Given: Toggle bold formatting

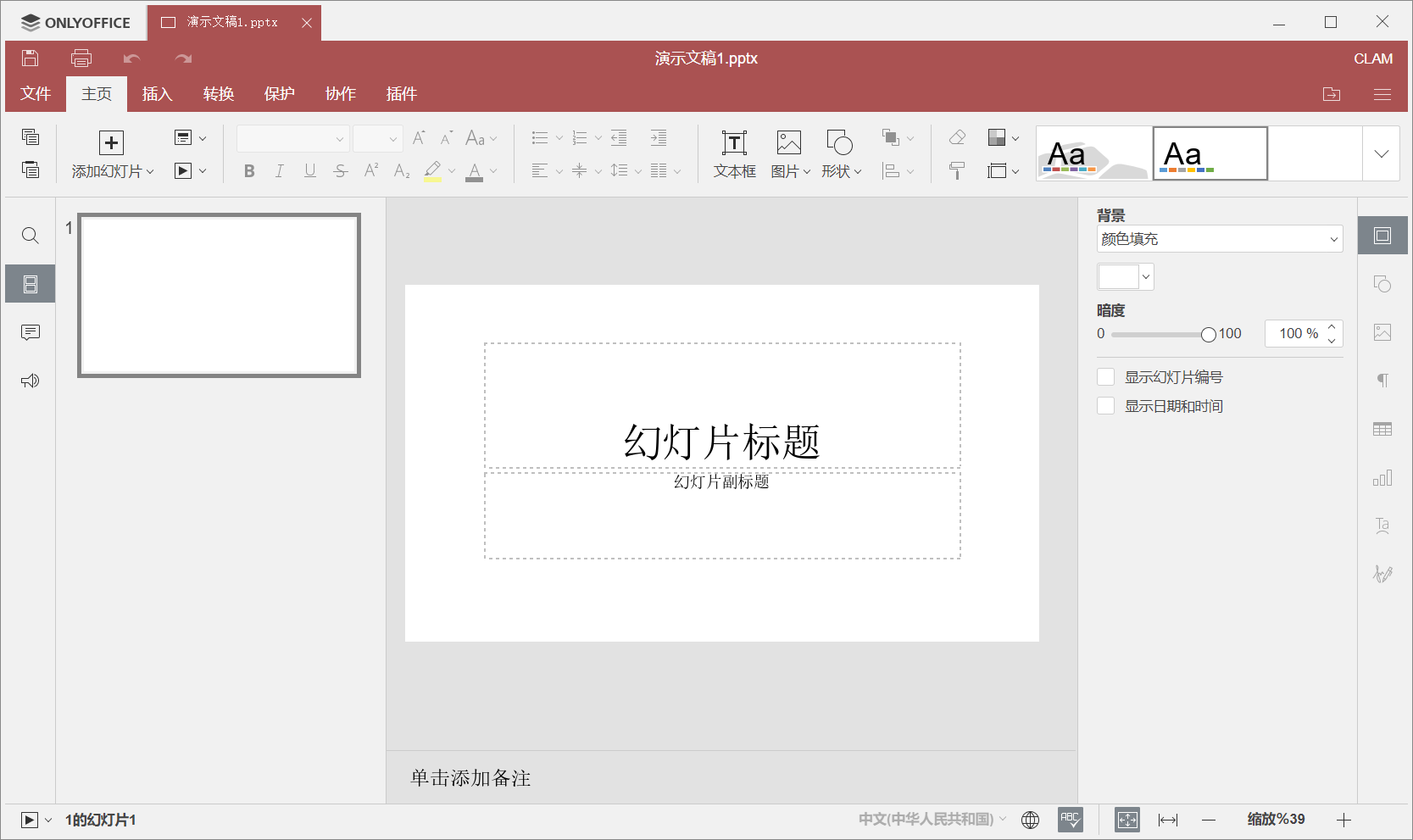Looking at the screenshot, I should 248,170.
